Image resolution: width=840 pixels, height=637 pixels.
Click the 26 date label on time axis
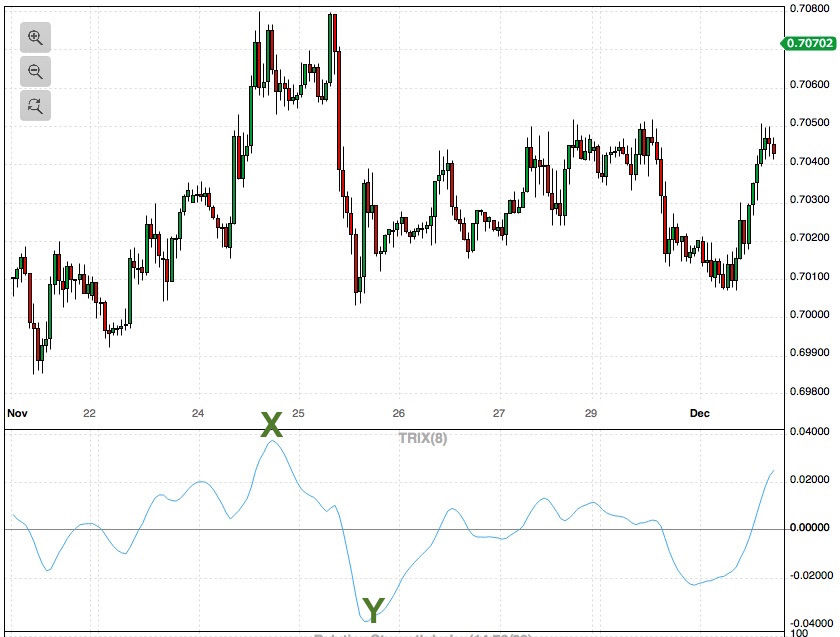pos(398,413)
